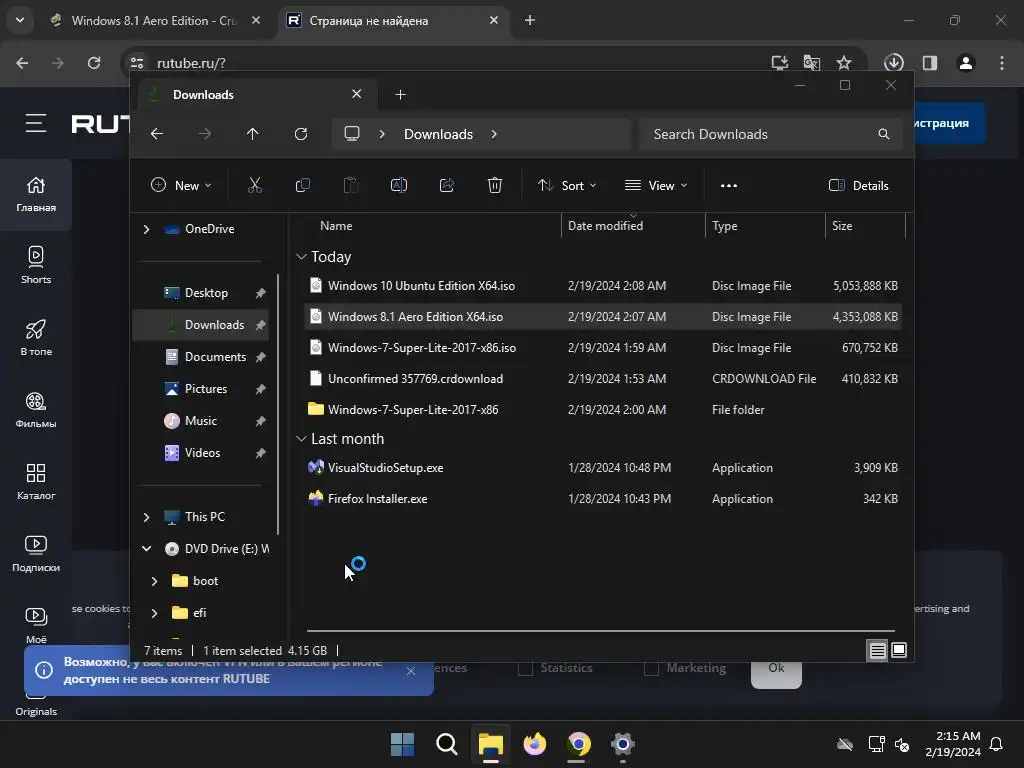Click the search magnifier in Search Downloads
This screenshot has height=768, width=1024.
click(x=884, y=134)
